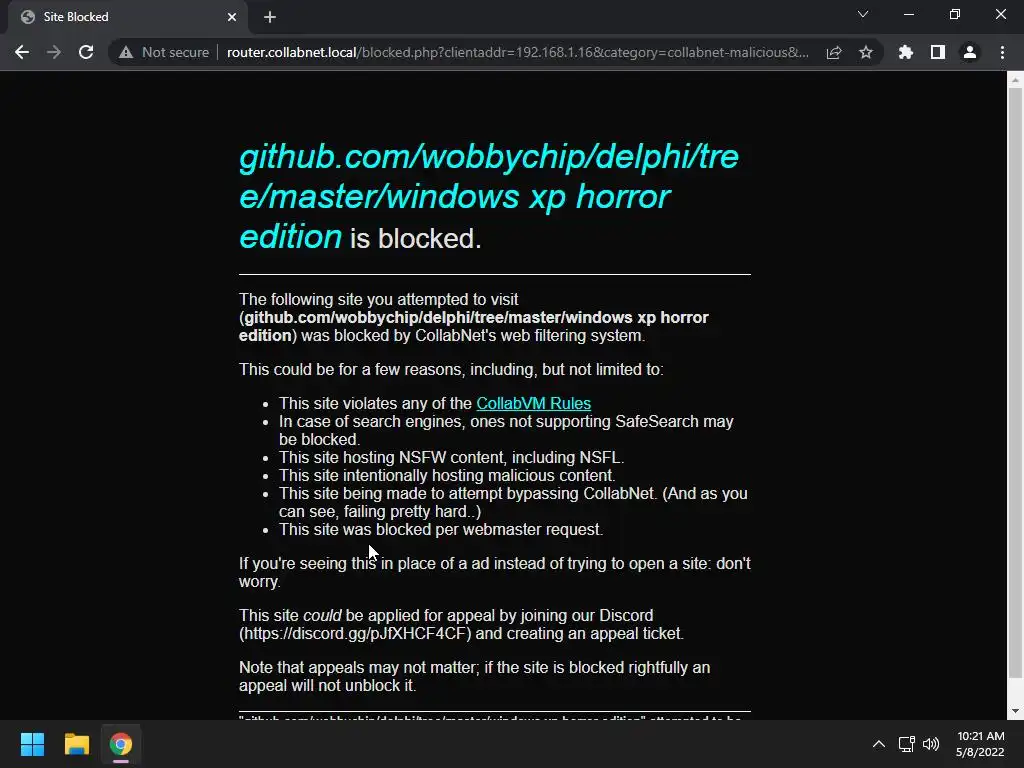Open the Windows Start menu

coord(32,744)
